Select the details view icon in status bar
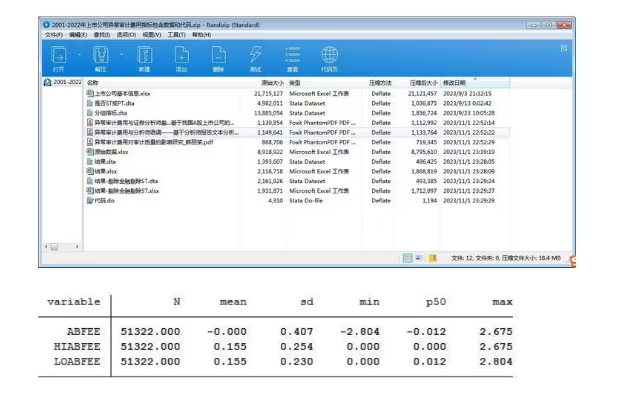The image size is (619, 400). (407, 258)
